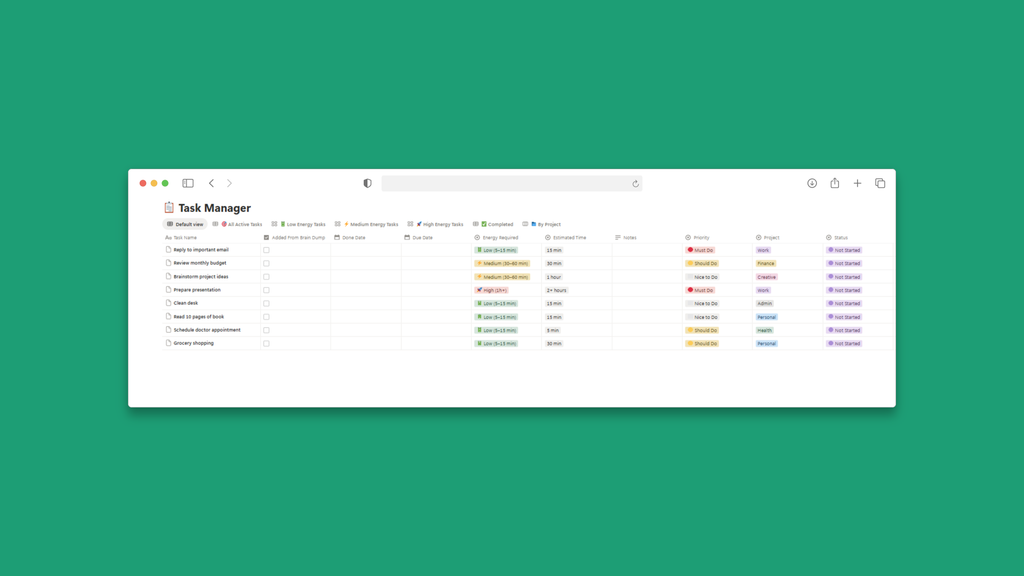Show the tab overview icon
Viewport: 1024px width, 576px height.
click(x=880, y=184)
